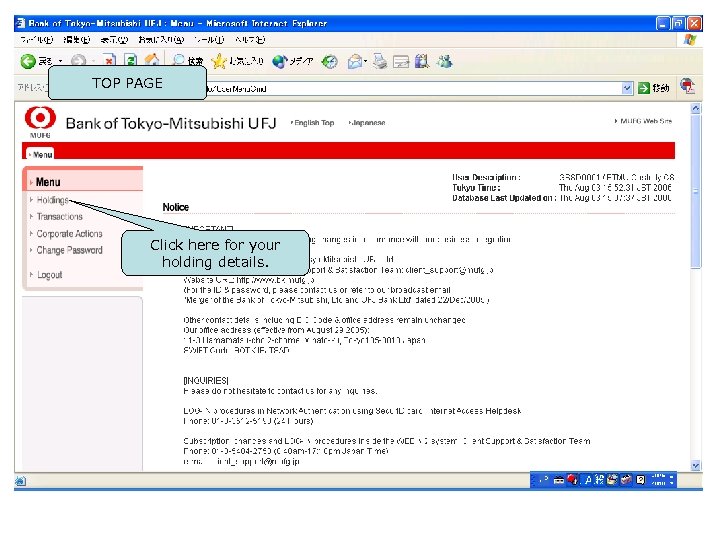
Task: Open the Favorites star button
Action: pos(238,61)
